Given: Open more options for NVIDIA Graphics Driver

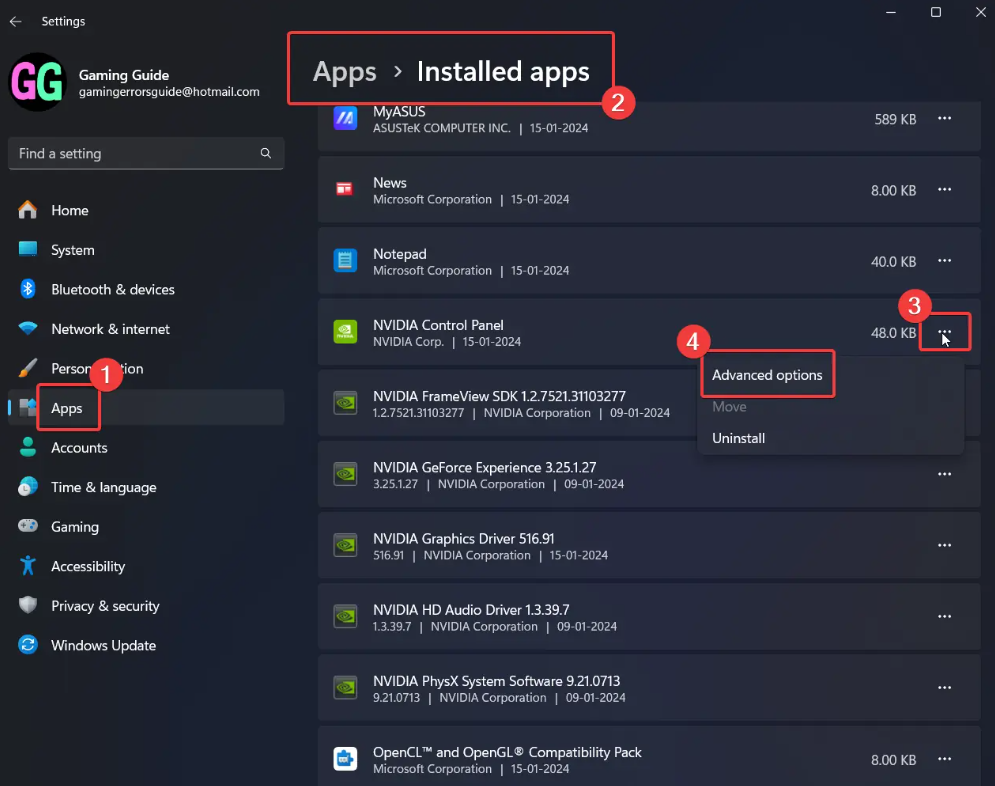Looking at the screenshot, I should click(944, 546).
